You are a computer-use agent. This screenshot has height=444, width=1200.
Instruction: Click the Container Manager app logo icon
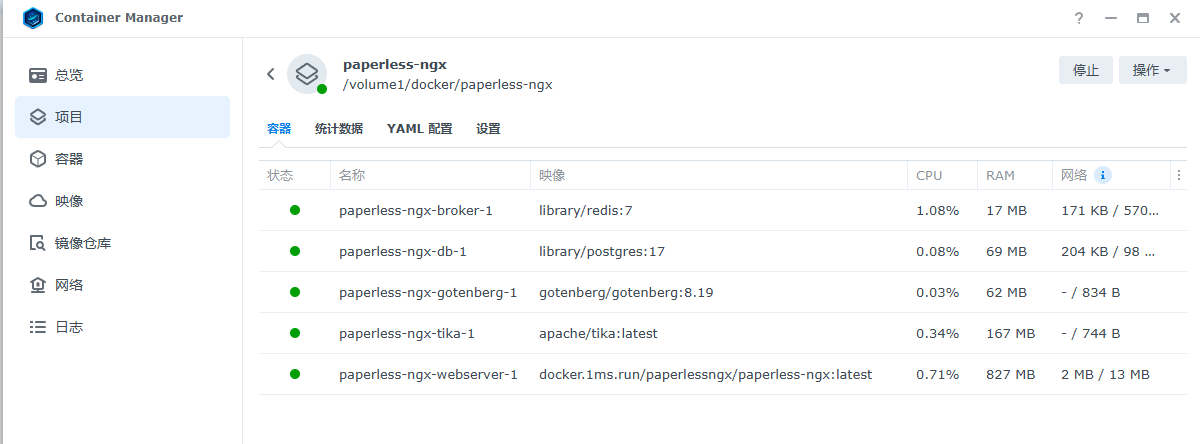click(x=33, y=18)
